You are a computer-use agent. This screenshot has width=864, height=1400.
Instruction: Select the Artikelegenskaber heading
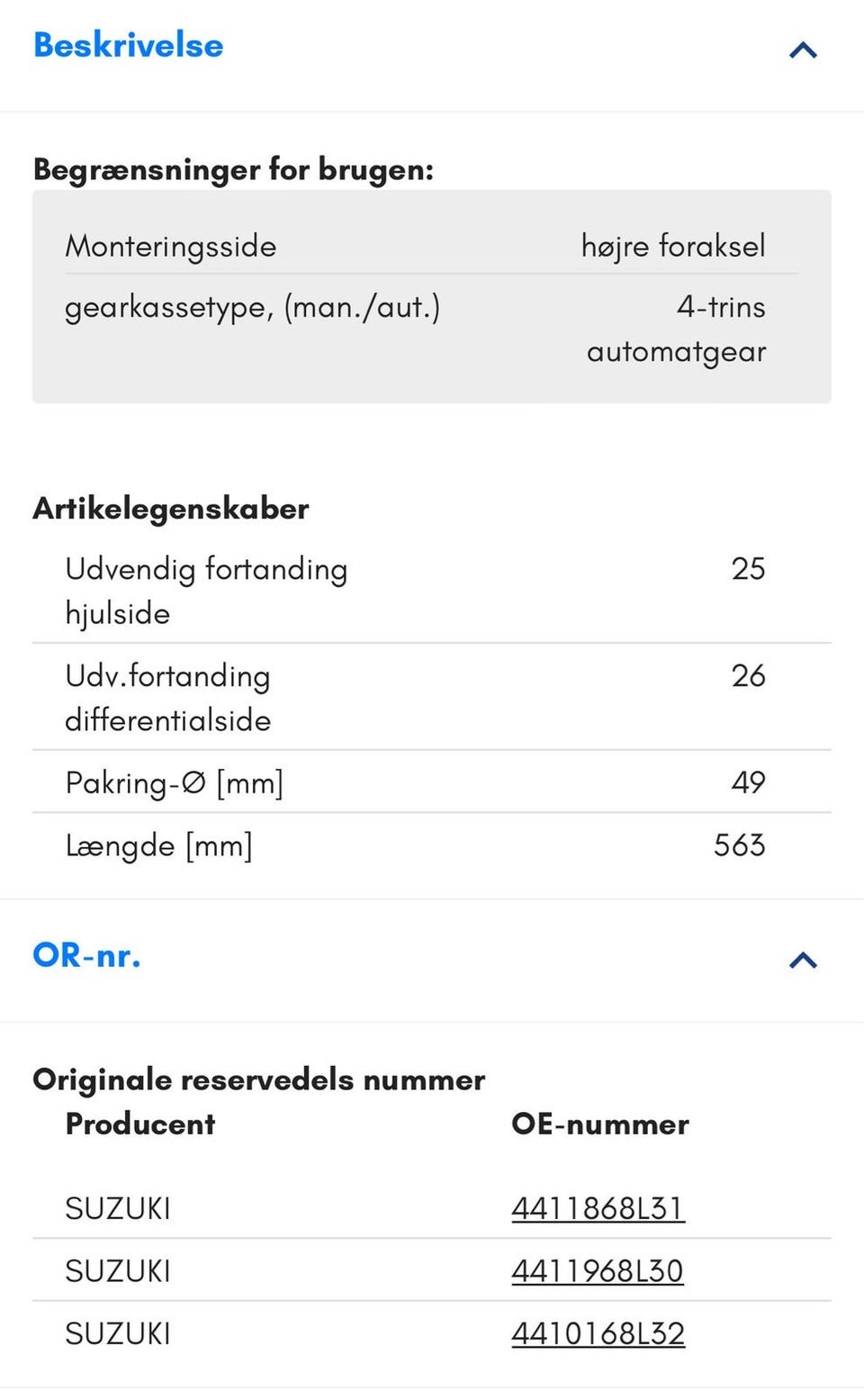170,509
